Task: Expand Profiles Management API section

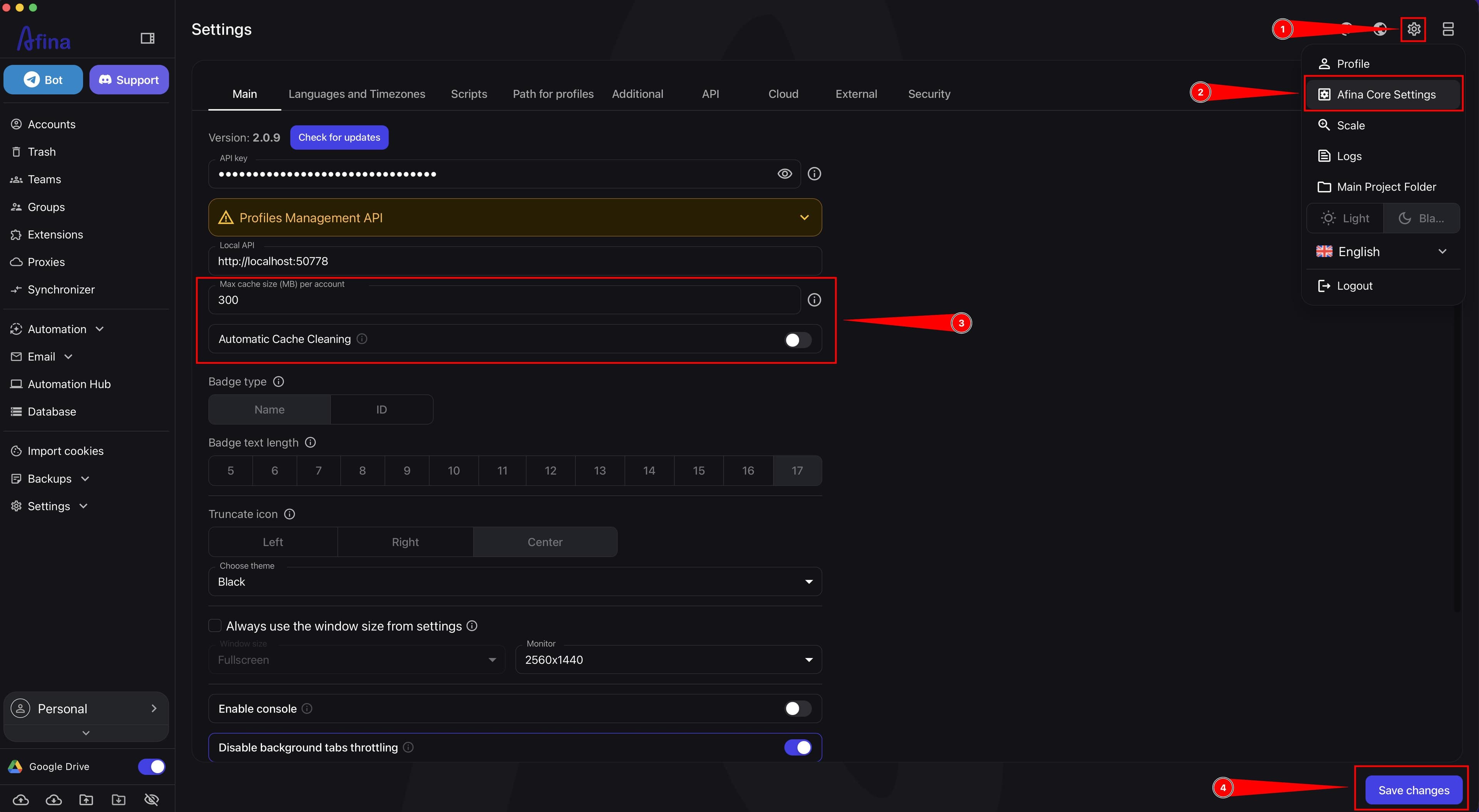Action: pos(515,218)
